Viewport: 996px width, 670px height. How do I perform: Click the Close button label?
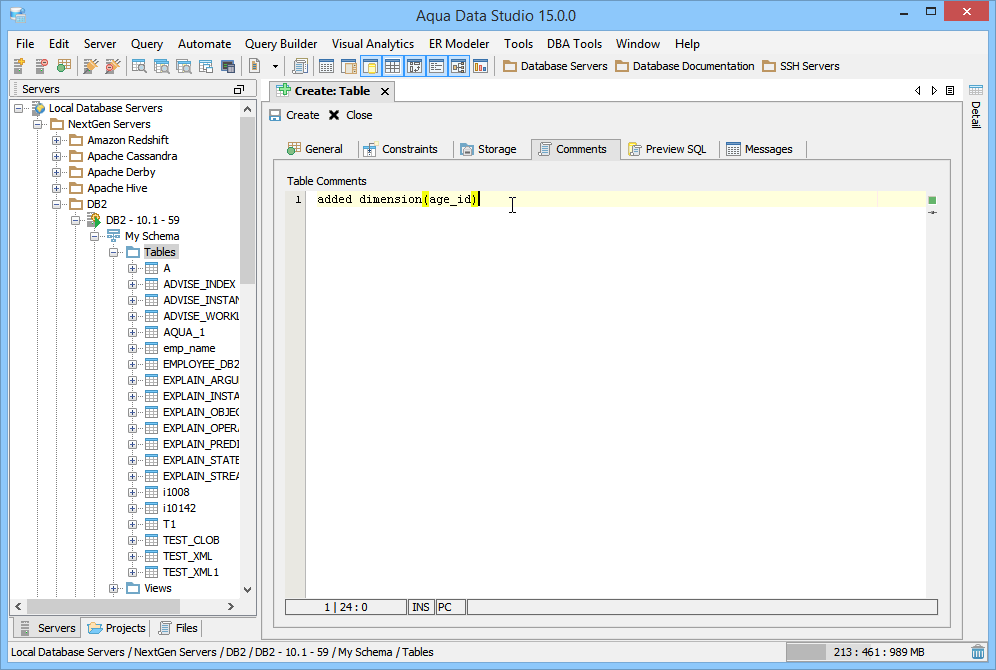(359, 115)
